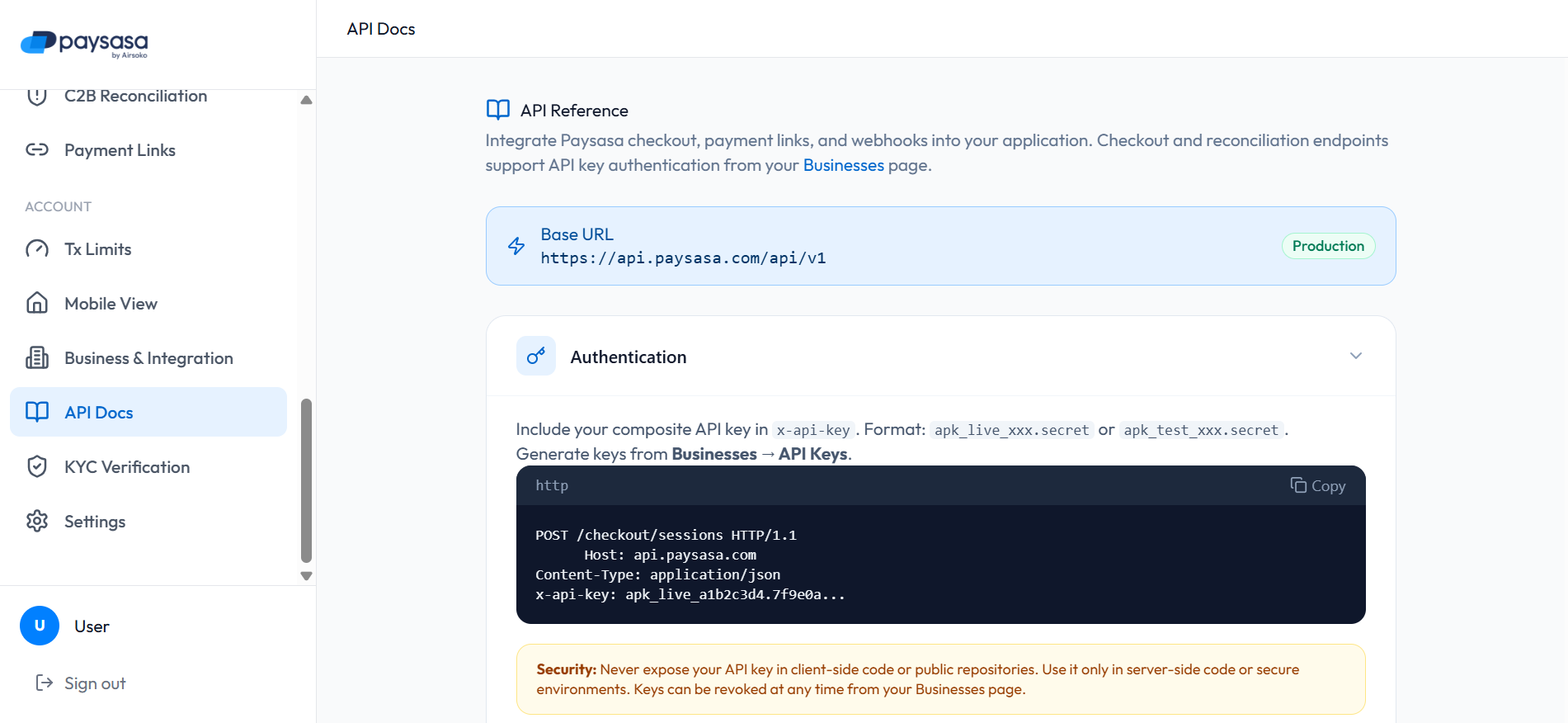Click the x-api-key inline code
The width and height of the screenshot is (1568, 723).
[813, 430]
